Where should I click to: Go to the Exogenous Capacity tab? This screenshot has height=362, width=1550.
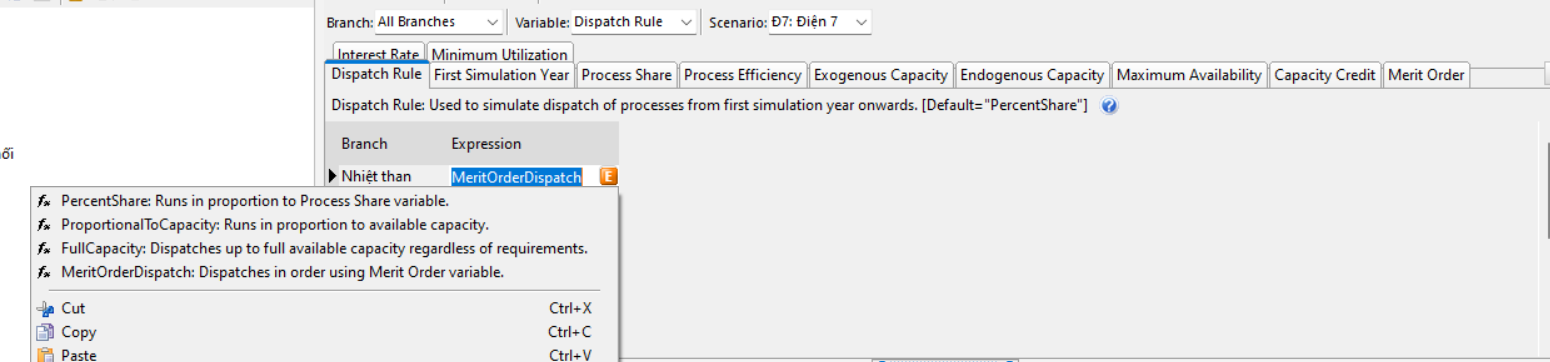(x=880, y=75)
